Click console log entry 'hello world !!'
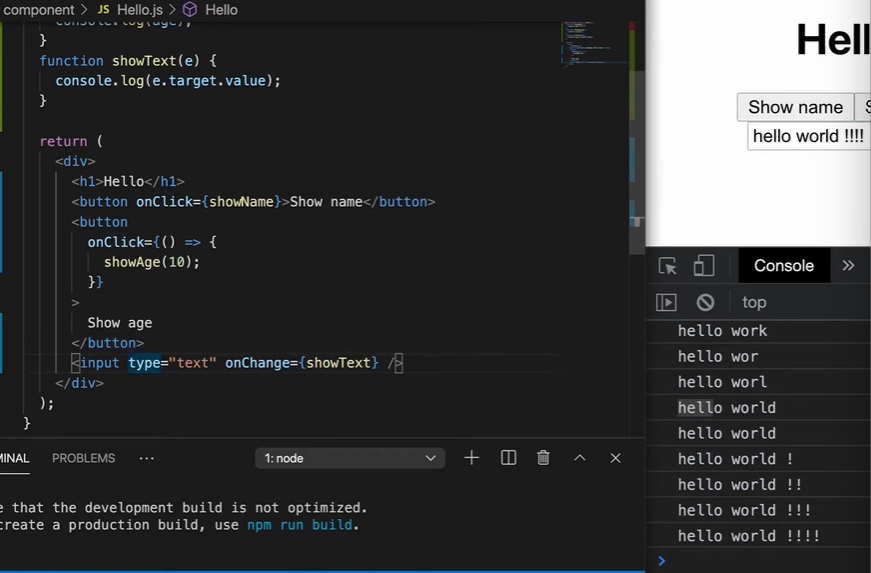 pos(739,485)
